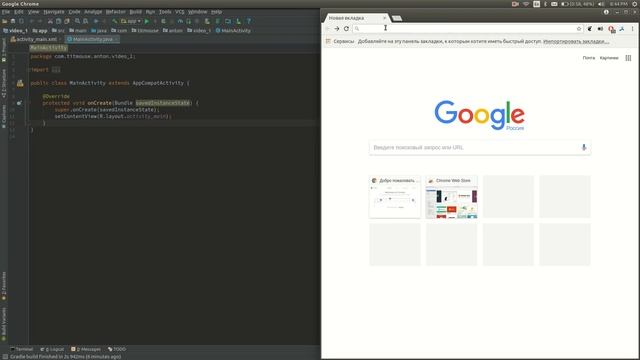Toggle the TODO tool window
Screen dimensions: 640x360
point(117,349)
